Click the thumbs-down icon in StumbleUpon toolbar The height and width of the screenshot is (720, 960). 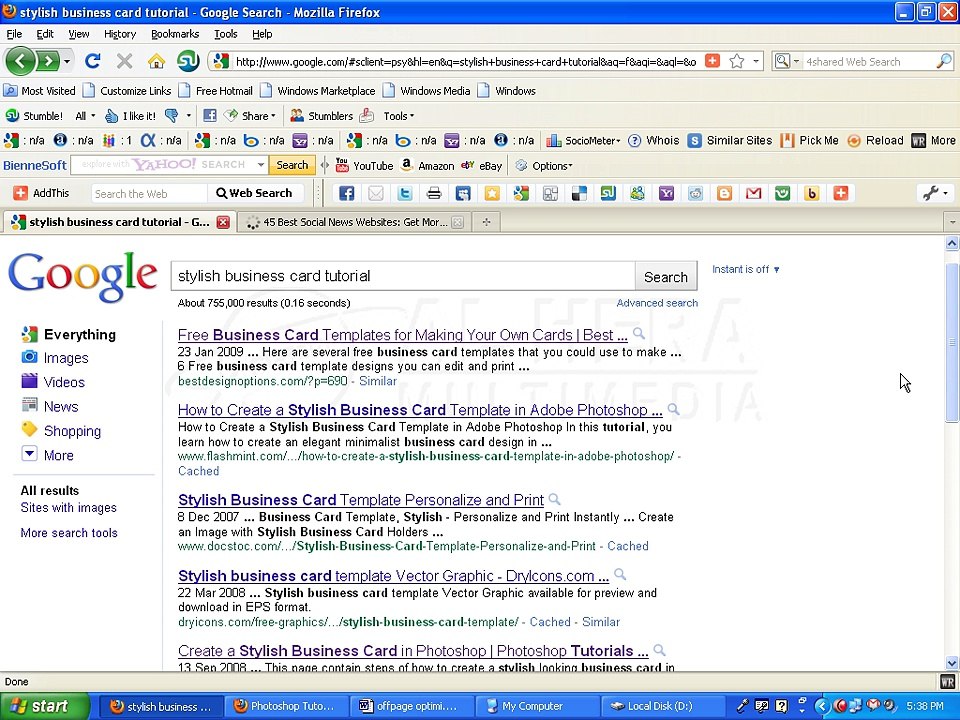(171, 116)
